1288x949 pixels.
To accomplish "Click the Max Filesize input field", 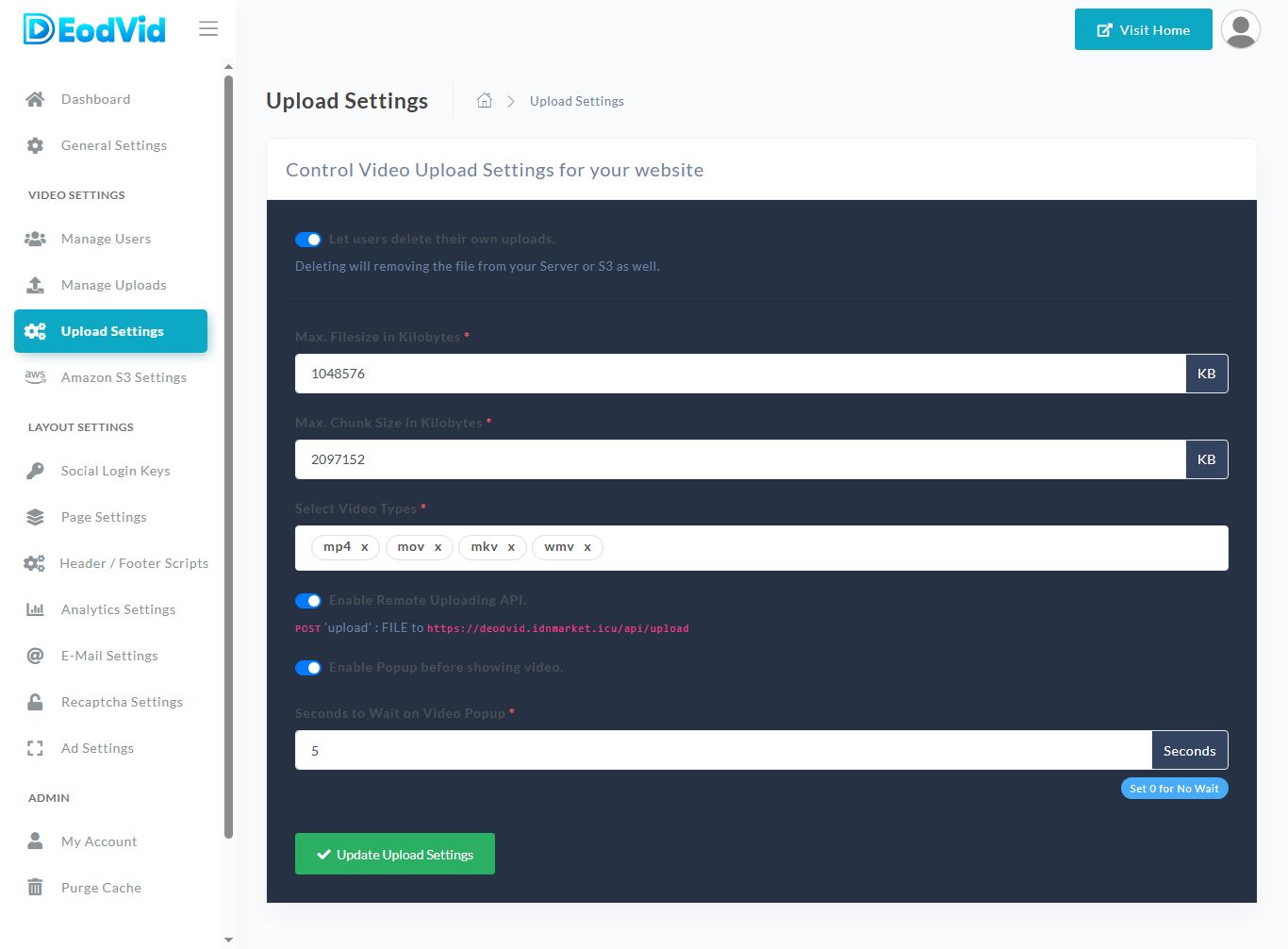I will click(739, 374).
